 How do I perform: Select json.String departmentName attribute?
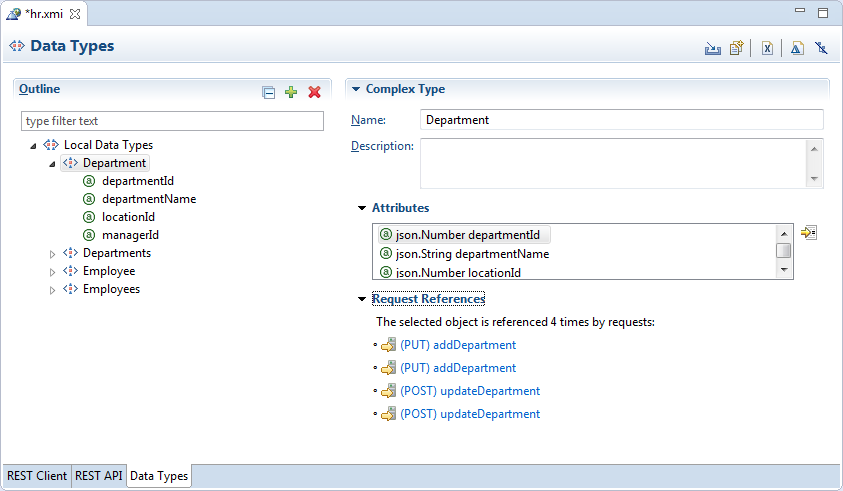[x=473, y=254]
